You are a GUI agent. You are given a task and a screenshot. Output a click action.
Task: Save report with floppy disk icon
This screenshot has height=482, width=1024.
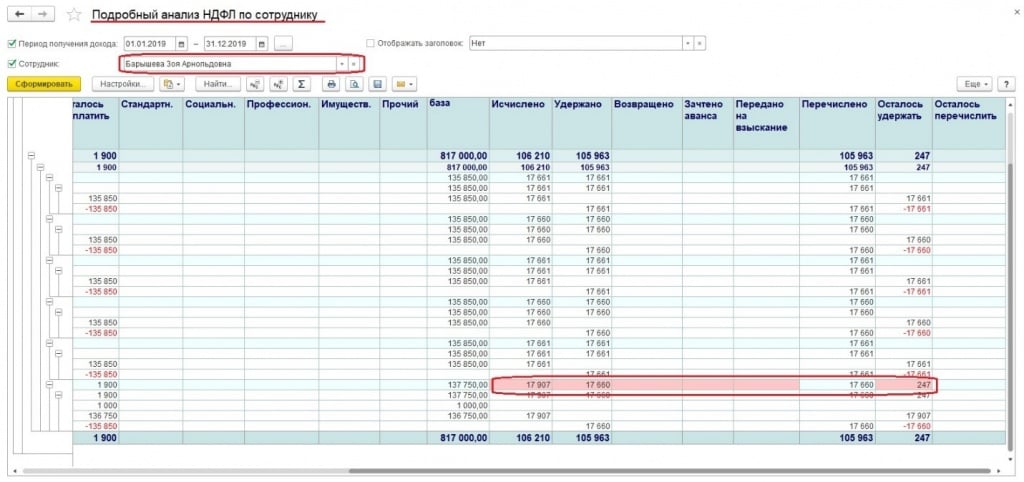click(x=377, y=84)
